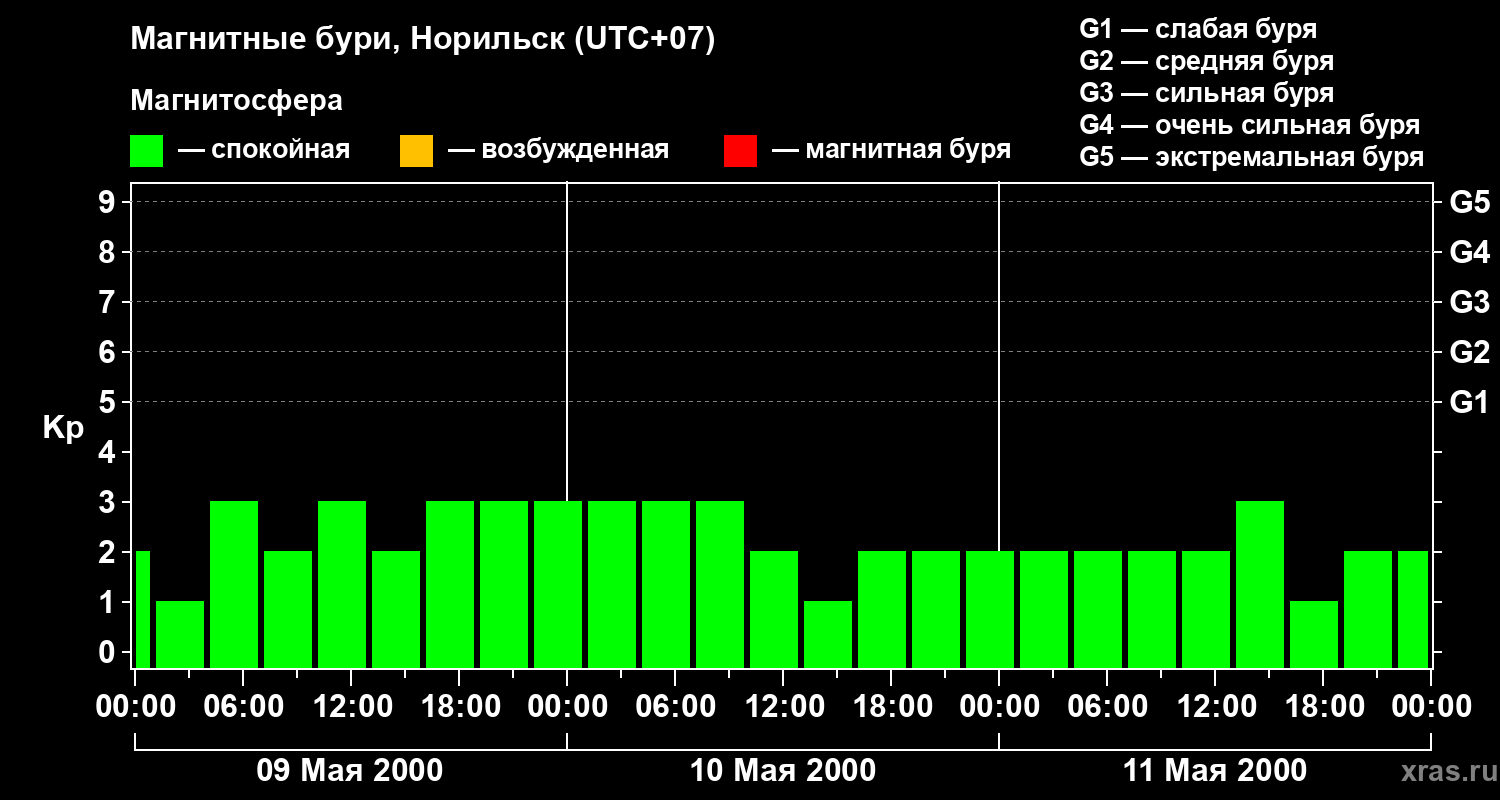Click the green 'спокойная' legend swatch

[147, 151]
